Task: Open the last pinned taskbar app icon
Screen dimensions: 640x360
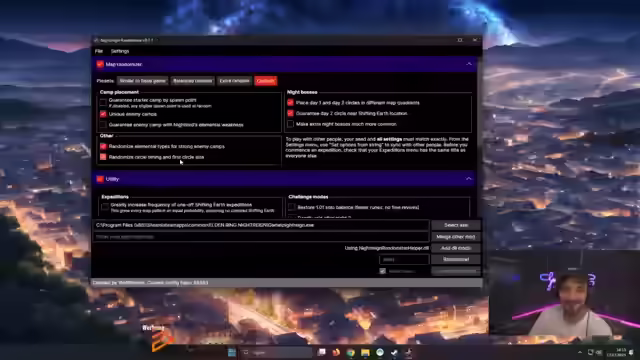Action: tap(409, 352)
